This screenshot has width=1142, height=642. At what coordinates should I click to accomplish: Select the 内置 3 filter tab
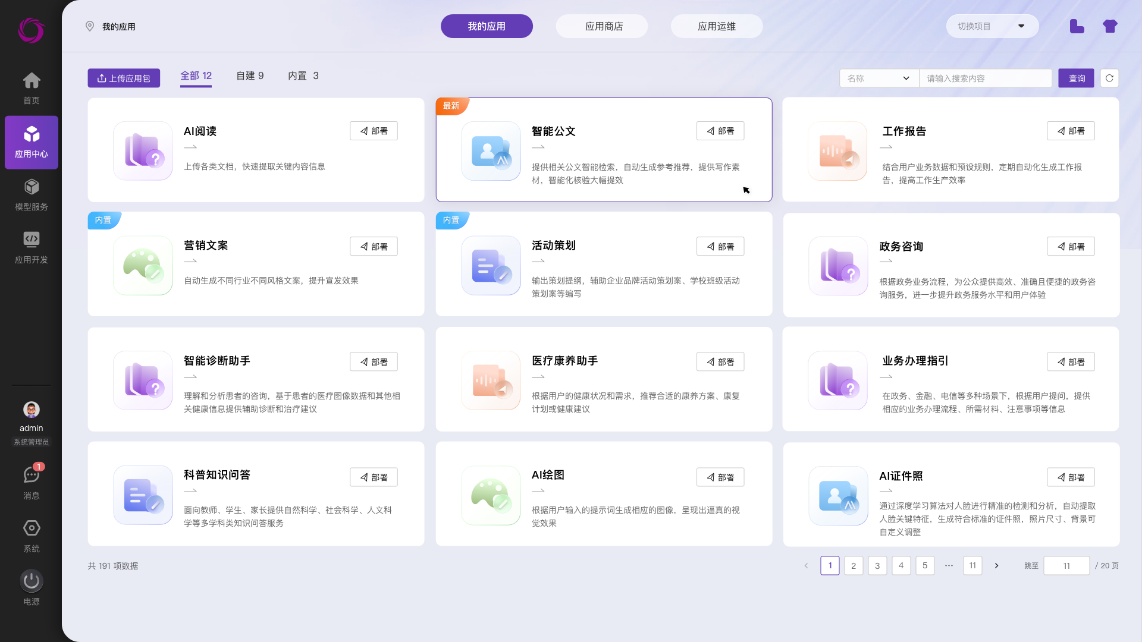tap(303, 76)
